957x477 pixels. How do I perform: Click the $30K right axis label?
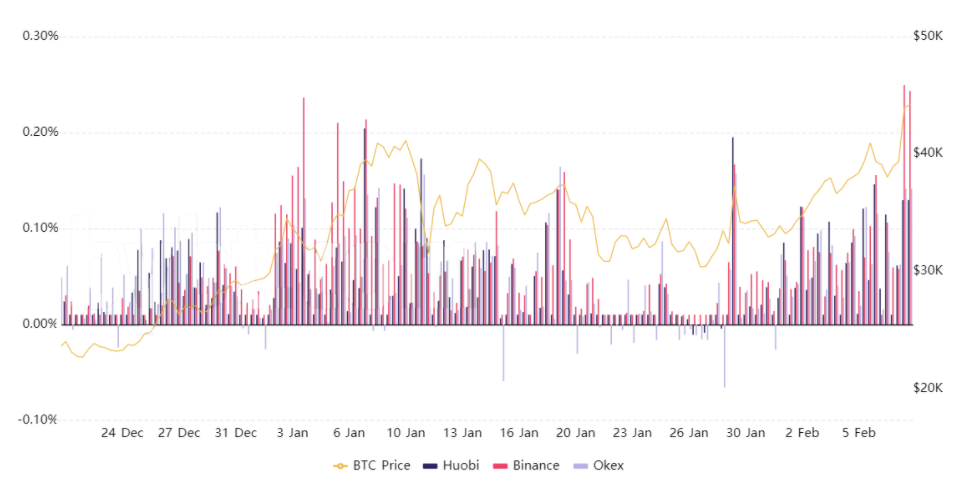pos(928,270)
